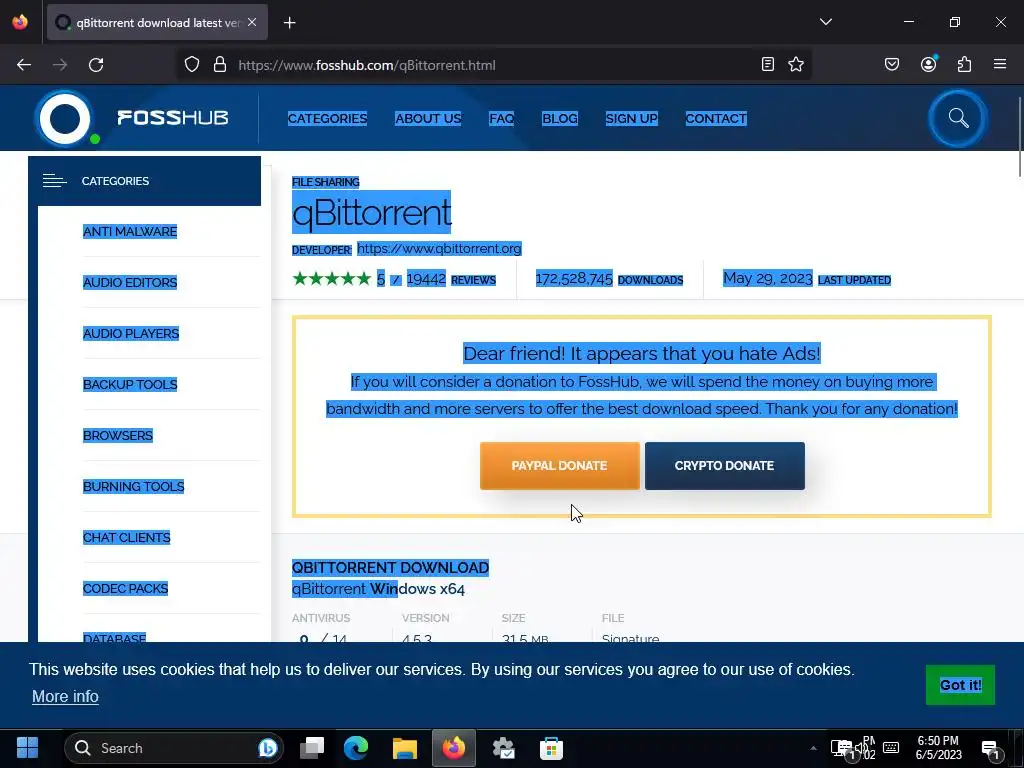Open the settings gear taskbar app

503,748
